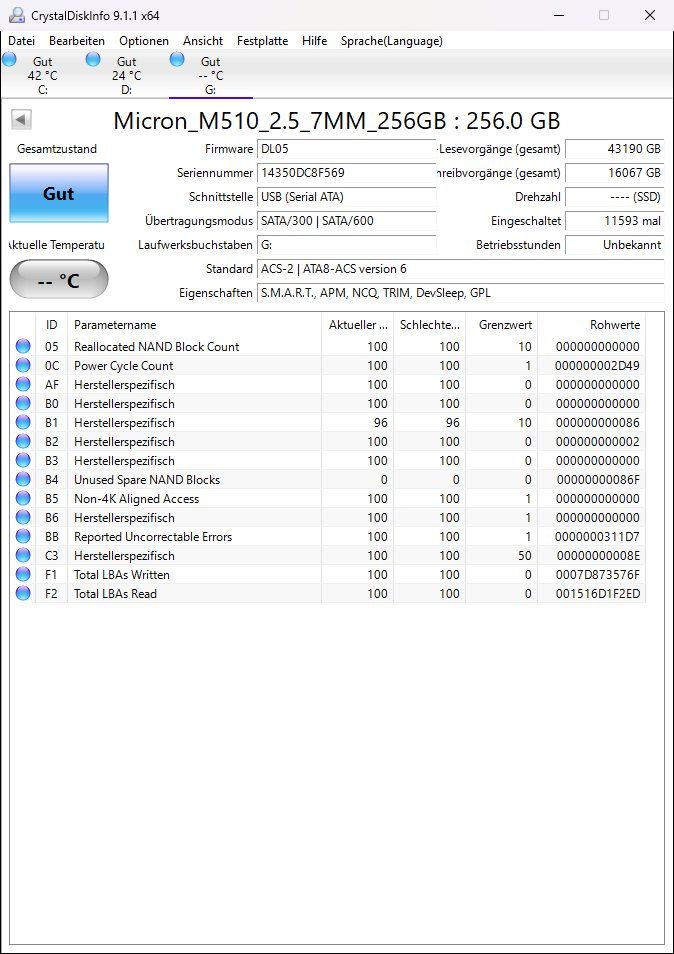Click the previous disk arrow button

click(21, 120)
